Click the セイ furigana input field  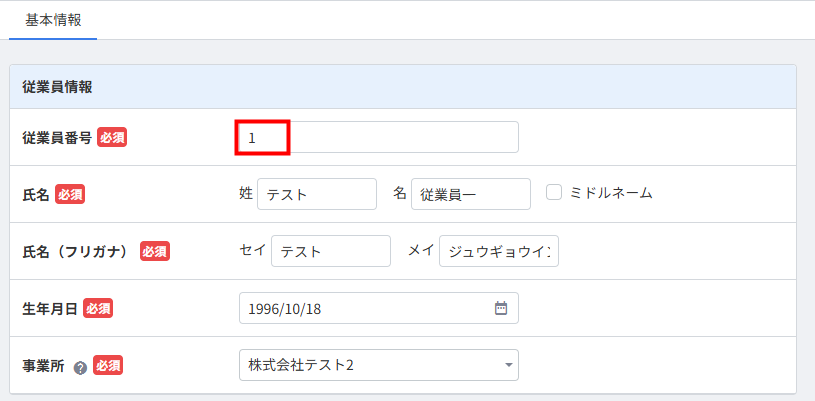[x=330, y=251]
